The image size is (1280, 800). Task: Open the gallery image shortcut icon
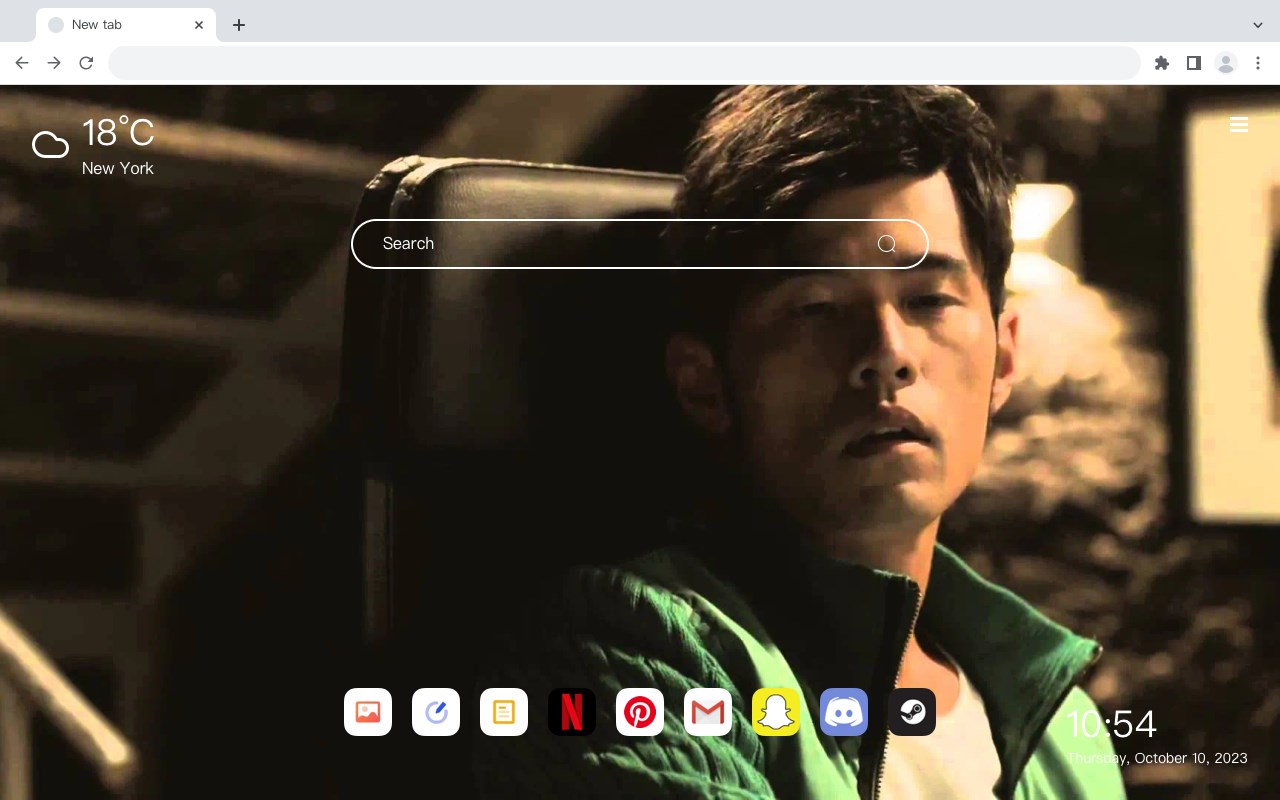368,712
